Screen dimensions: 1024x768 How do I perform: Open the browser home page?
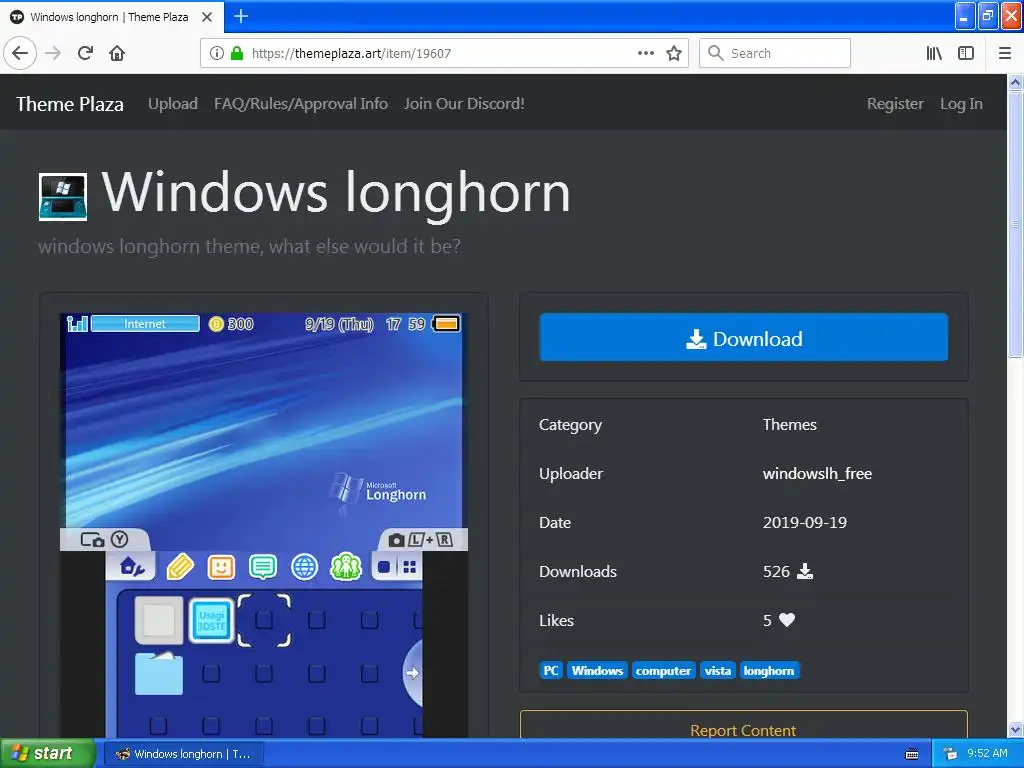tap(117, 54)
